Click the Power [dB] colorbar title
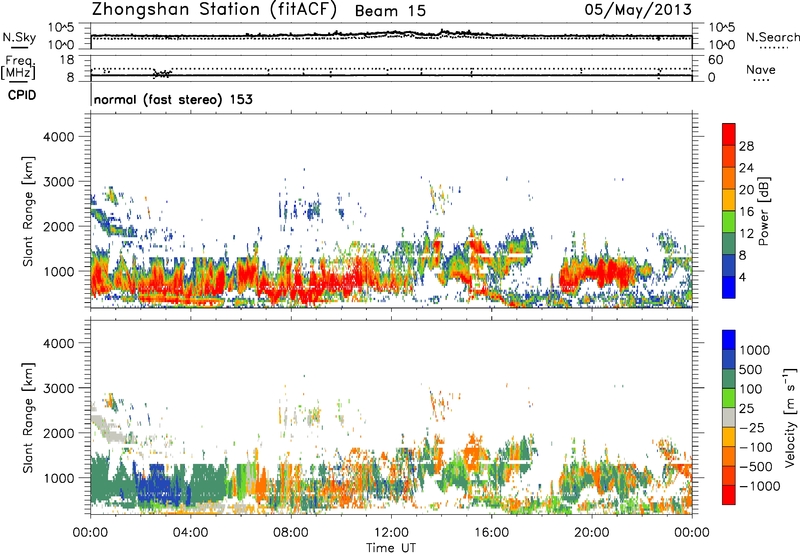800x554 pixels. point(763,211)
